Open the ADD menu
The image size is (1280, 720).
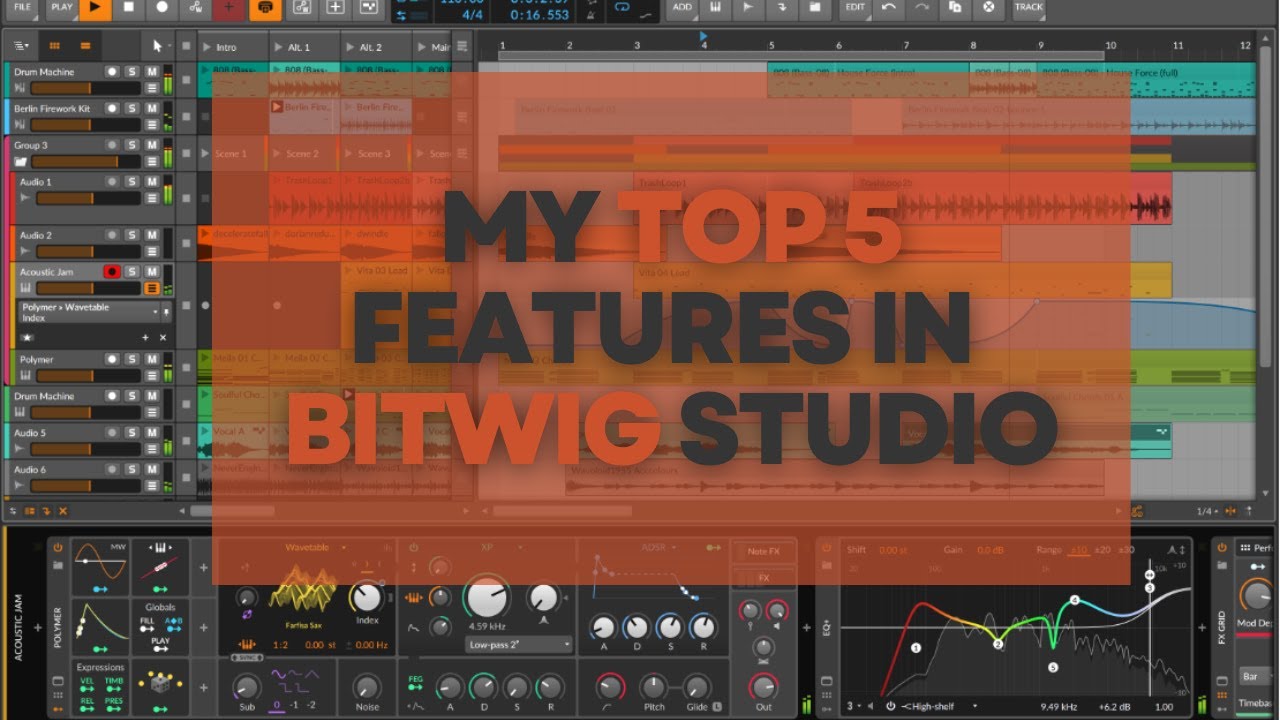tap(682, 7)
